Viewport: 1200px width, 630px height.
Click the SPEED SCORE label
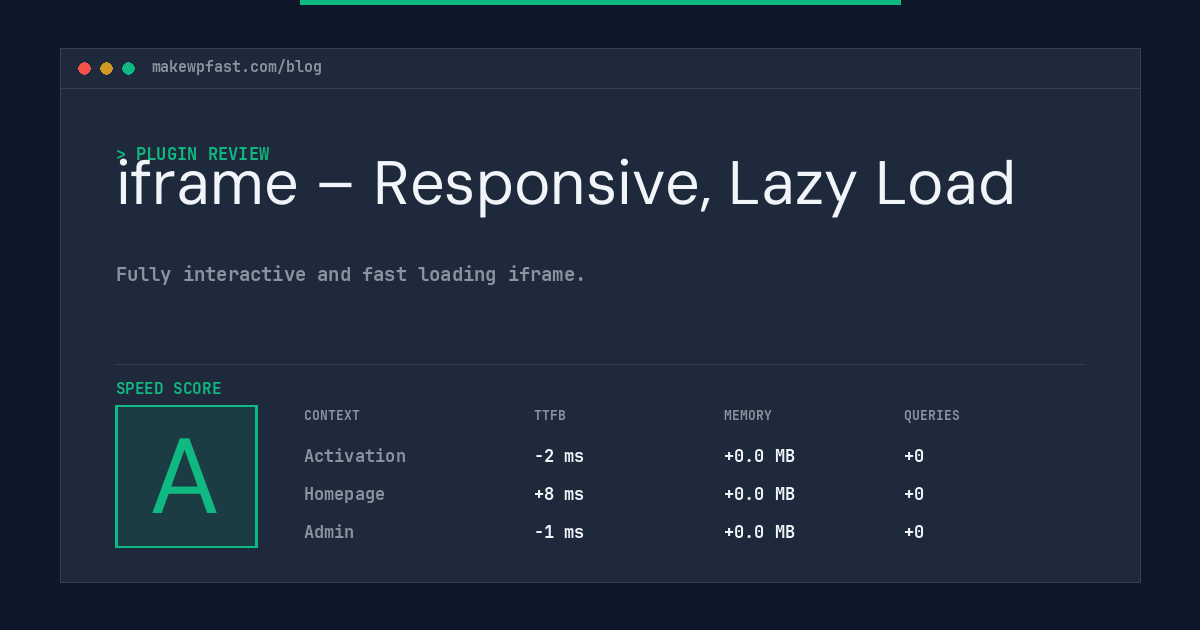point(169,389)
